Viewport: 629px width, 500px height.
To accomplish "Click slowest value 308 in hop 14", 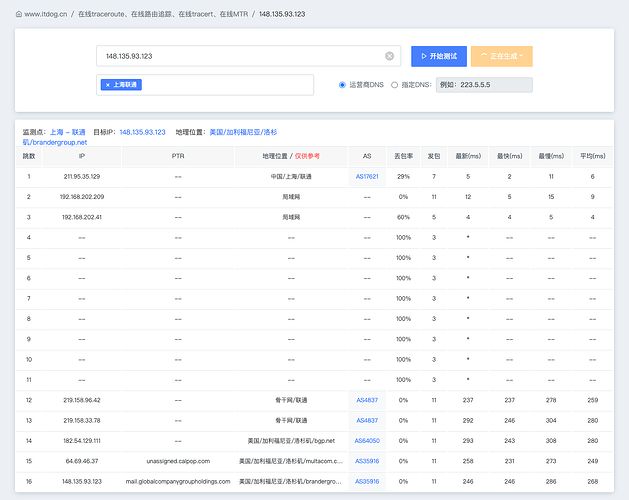I will (551, 441).
